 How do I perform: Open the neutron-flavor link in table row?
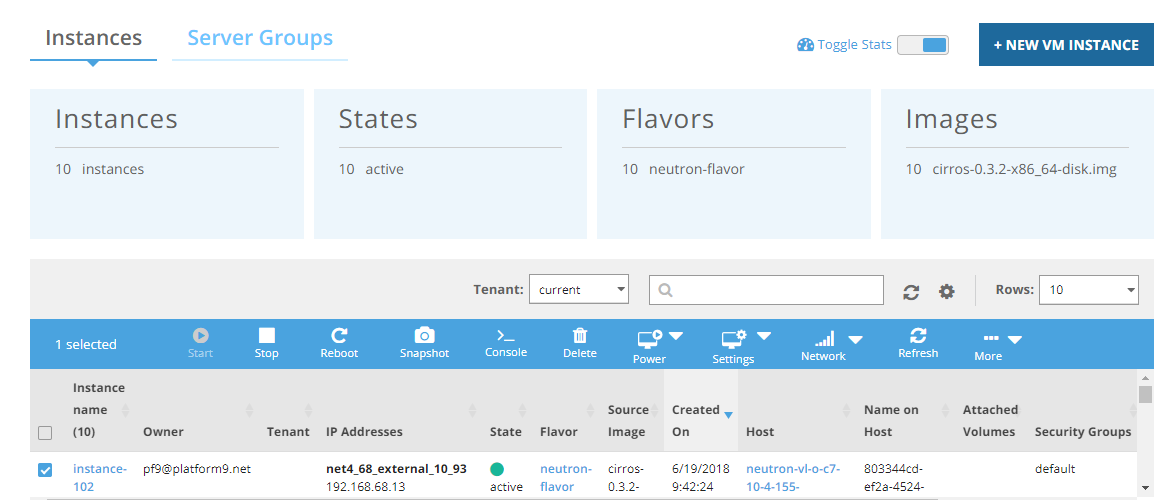pos(566,478)
